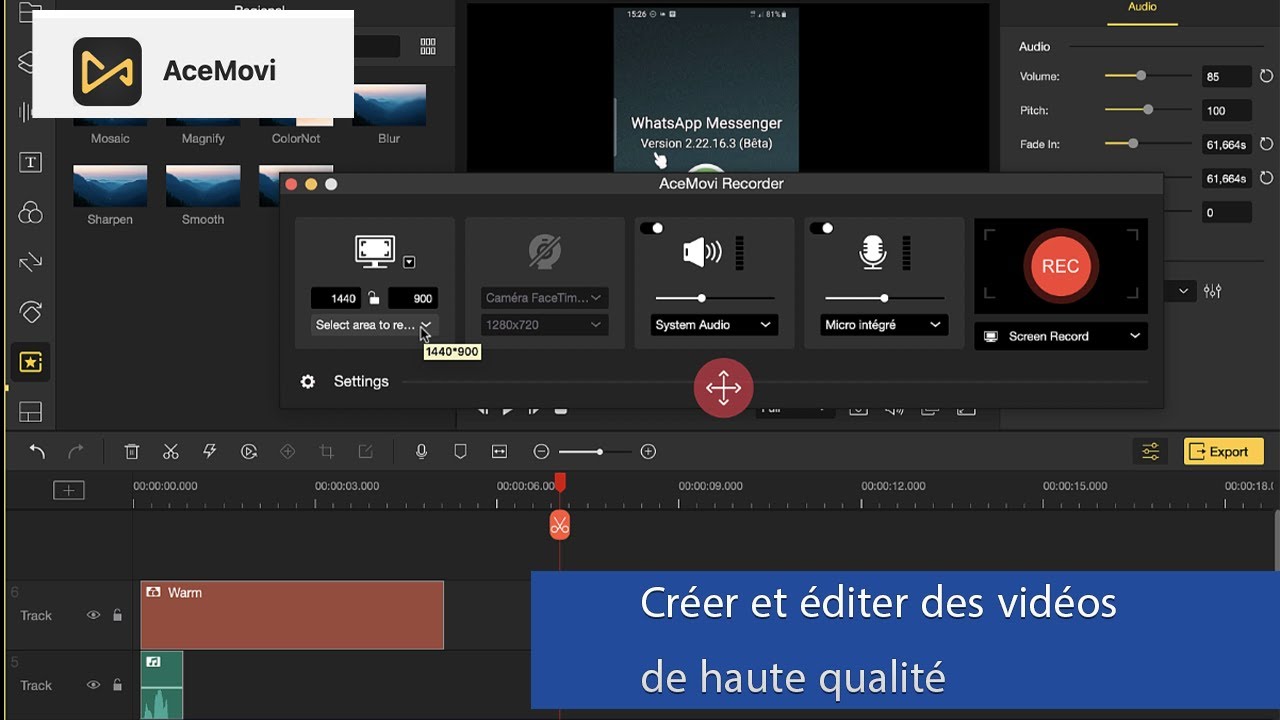Screen dimensions: 1280x720
Task: Click the lightning speed icon
Action: (210, 452)
